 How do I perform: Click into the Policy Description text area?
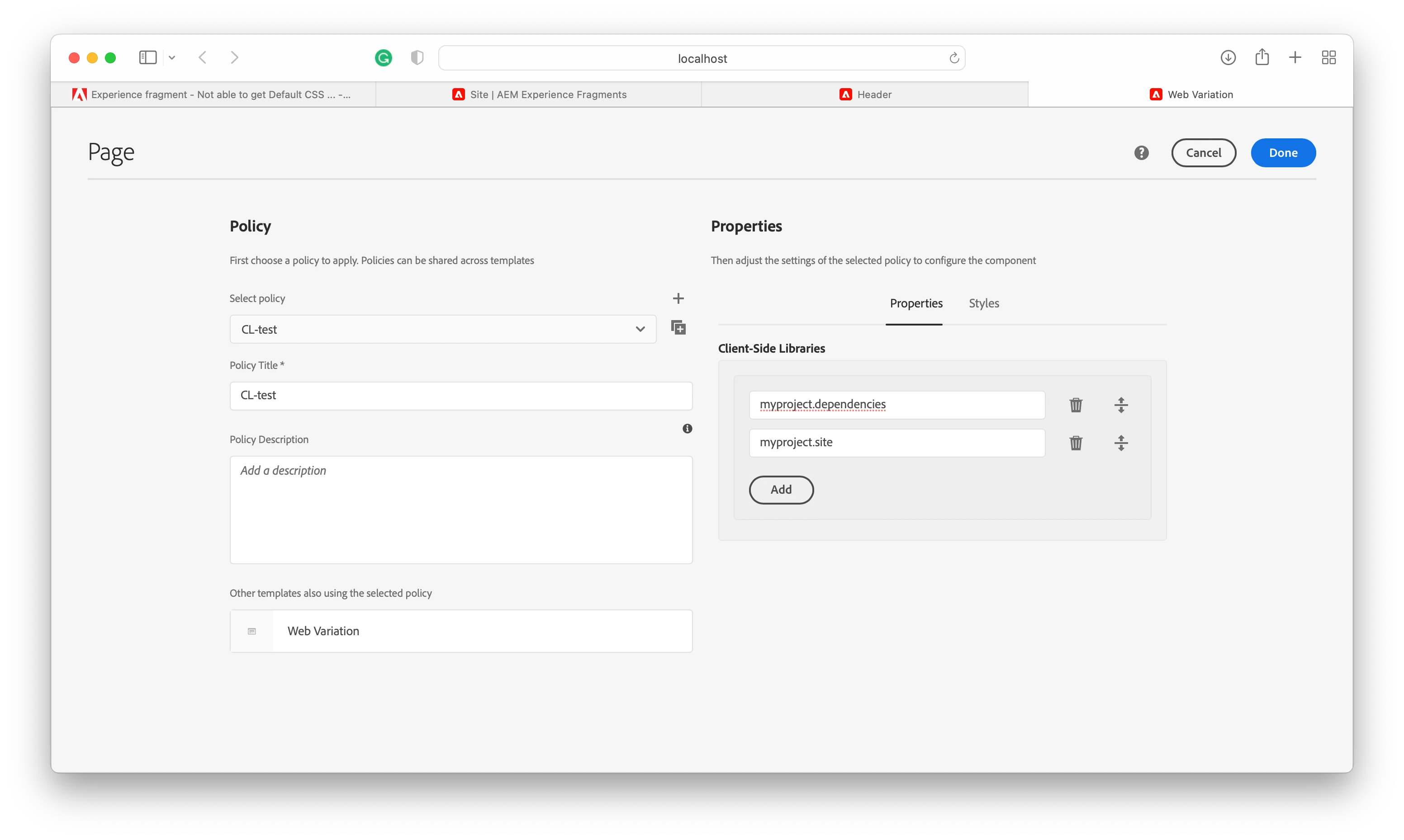(461, 510)
